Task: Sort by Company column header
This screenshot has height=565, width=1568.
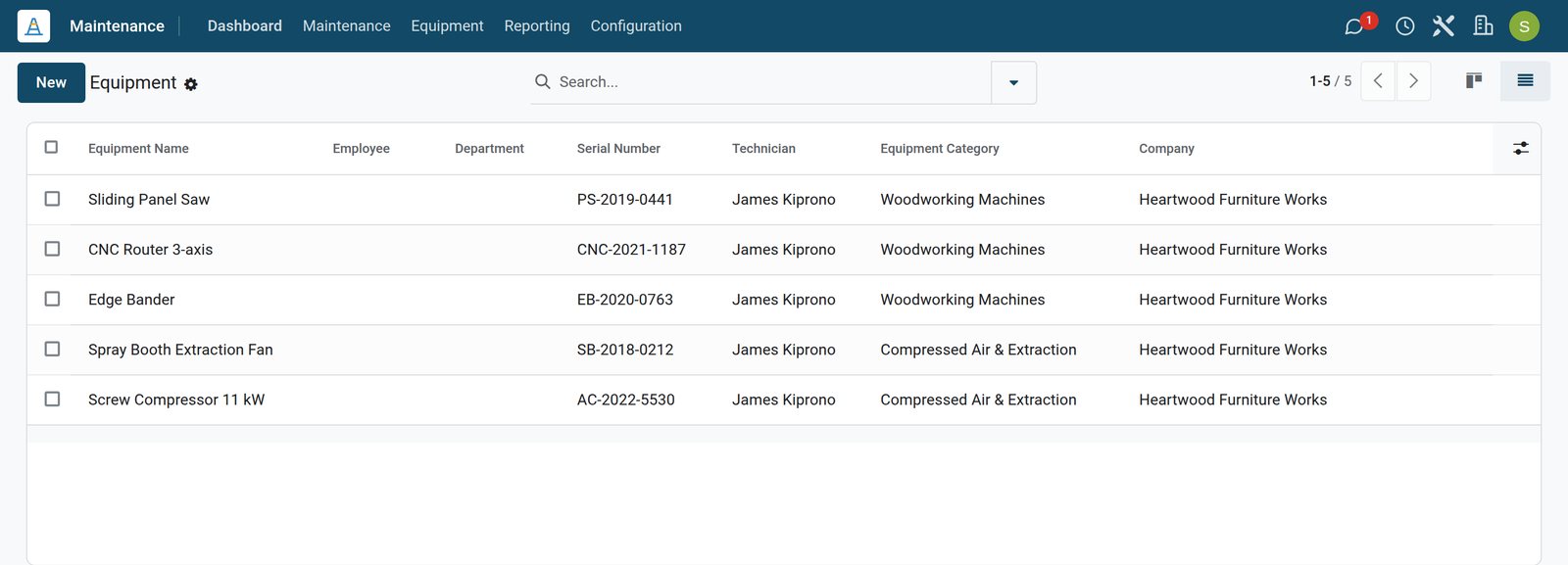Action: (x=1166, y=149)
